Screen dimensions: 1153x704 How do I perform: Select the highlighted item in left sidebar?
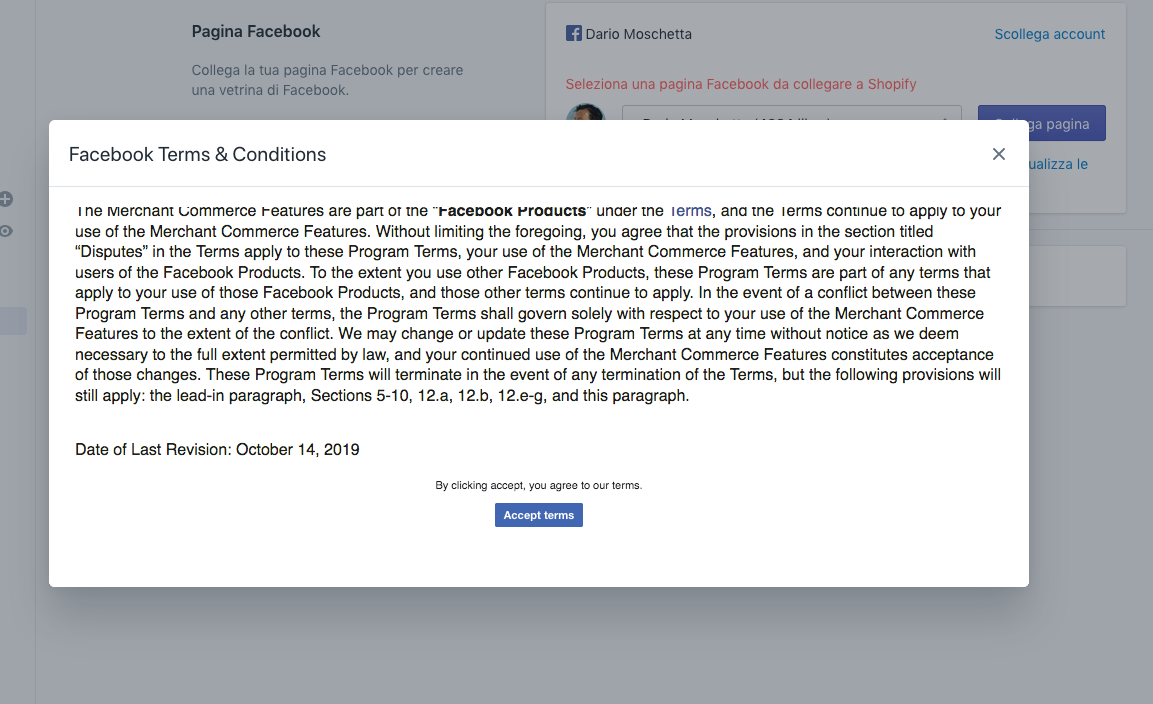(13, 321)
